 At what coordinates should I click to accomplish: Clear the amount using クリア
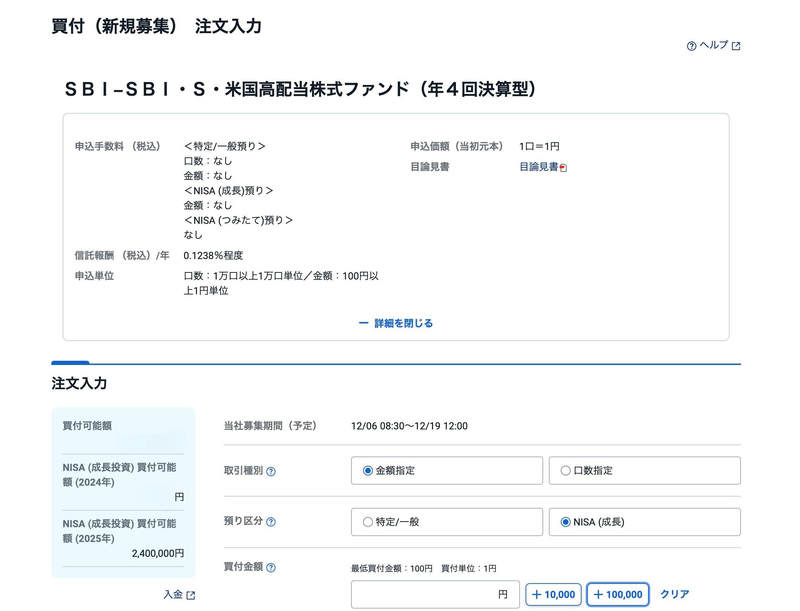(674, 594)
